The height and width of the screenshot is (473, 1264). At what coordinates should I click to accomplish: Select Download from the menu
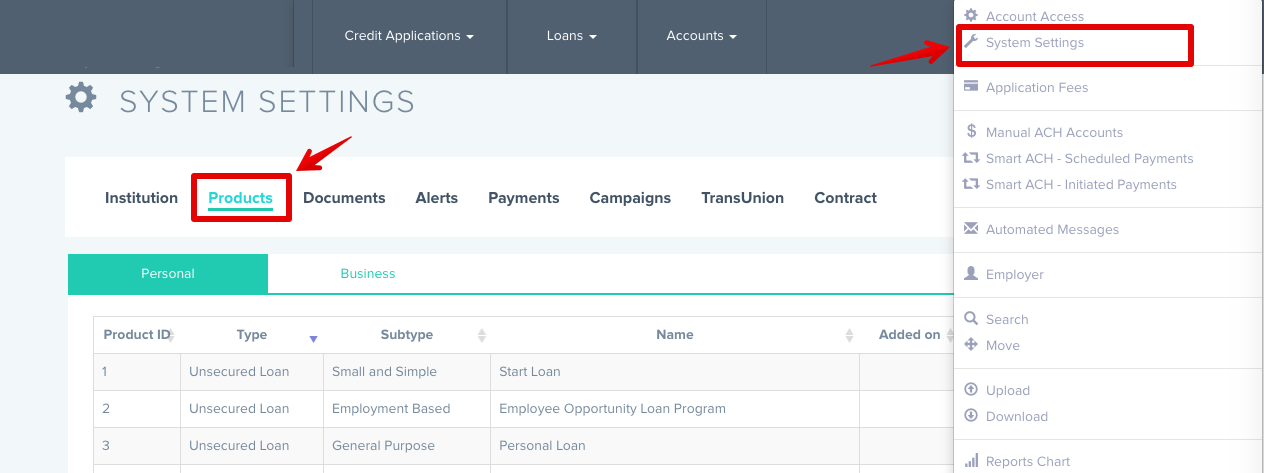pos(1017,416)
